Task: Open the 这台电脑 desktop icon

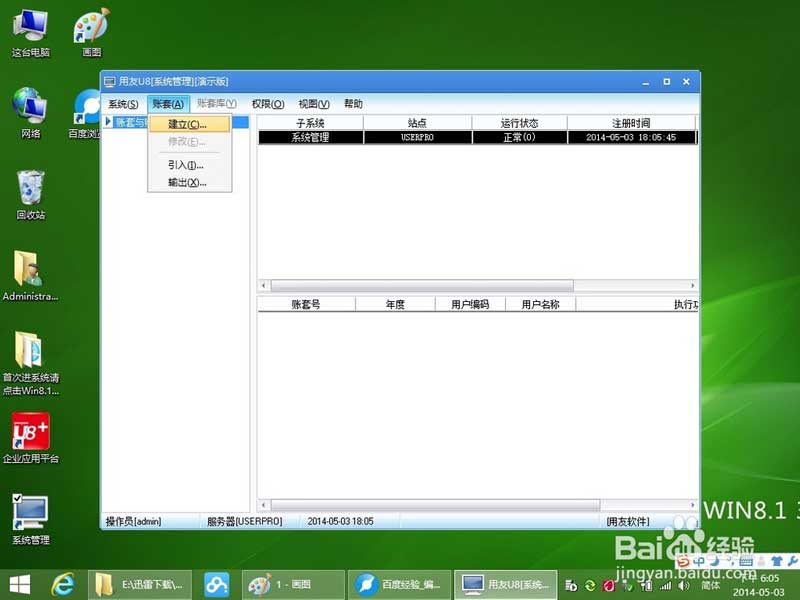Action: tap(31, 33)
